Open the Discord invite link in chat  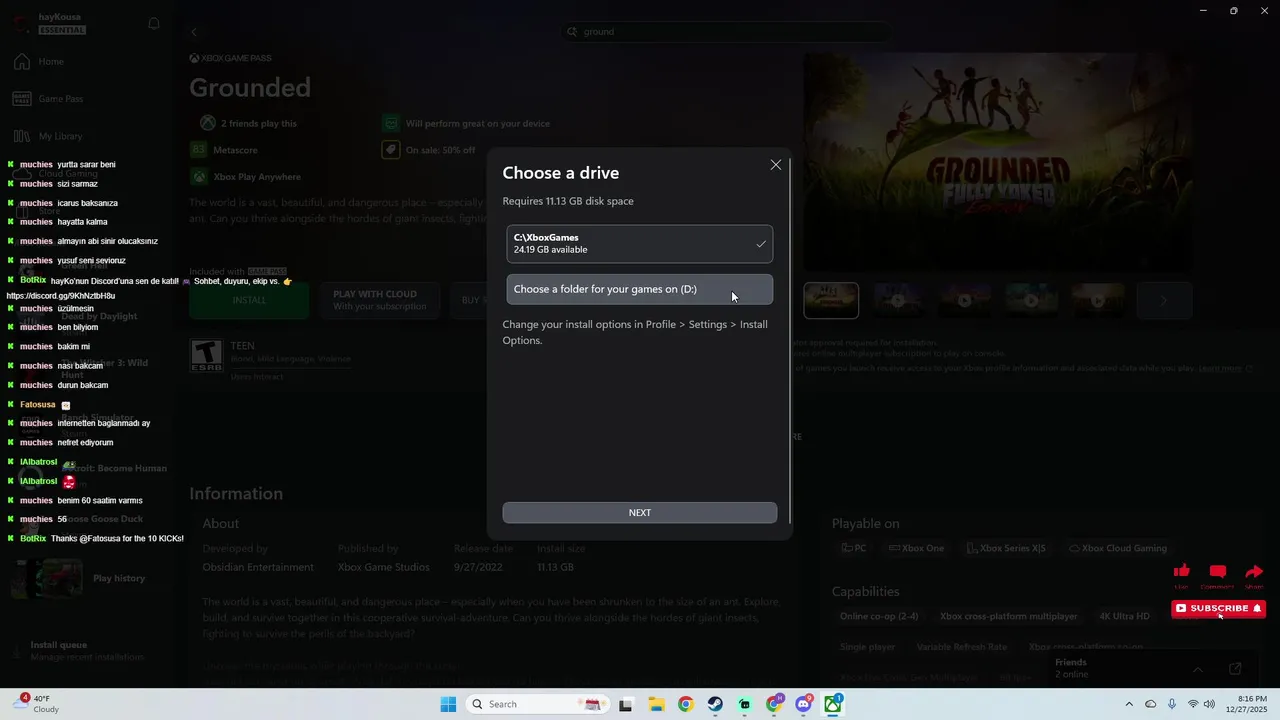61,296
